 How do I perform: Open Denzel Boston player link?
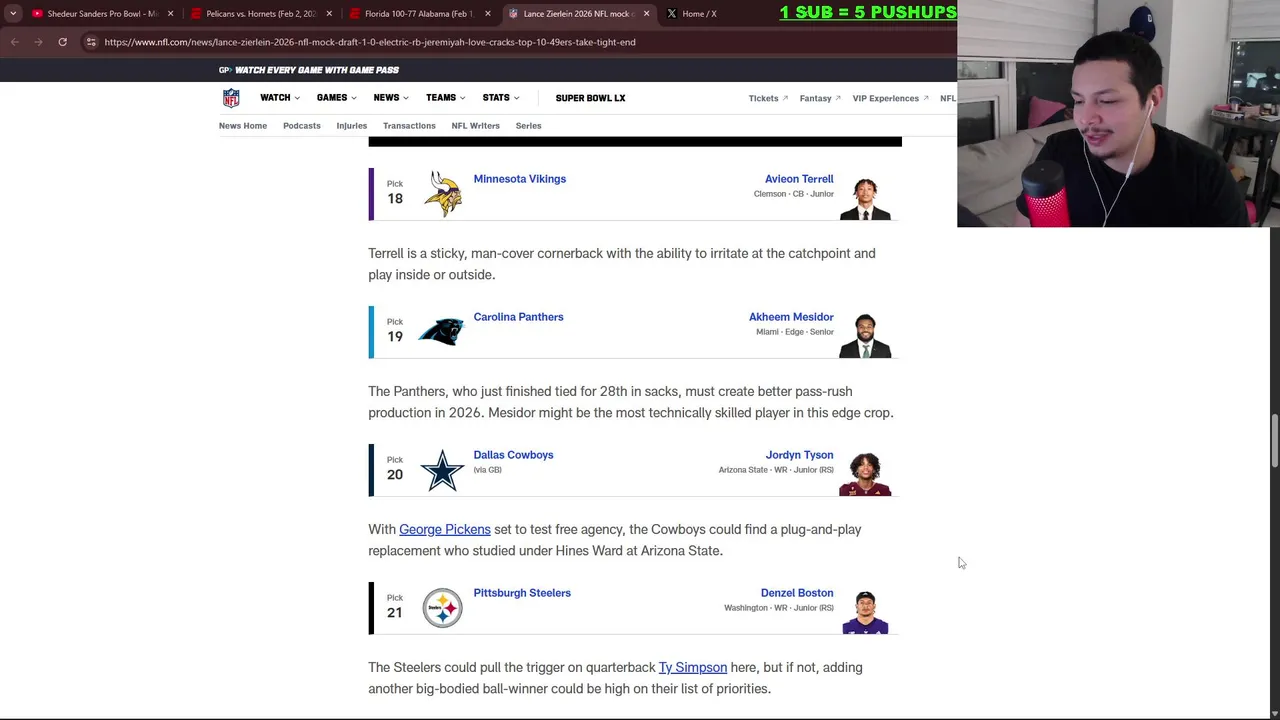pos(797,593)
